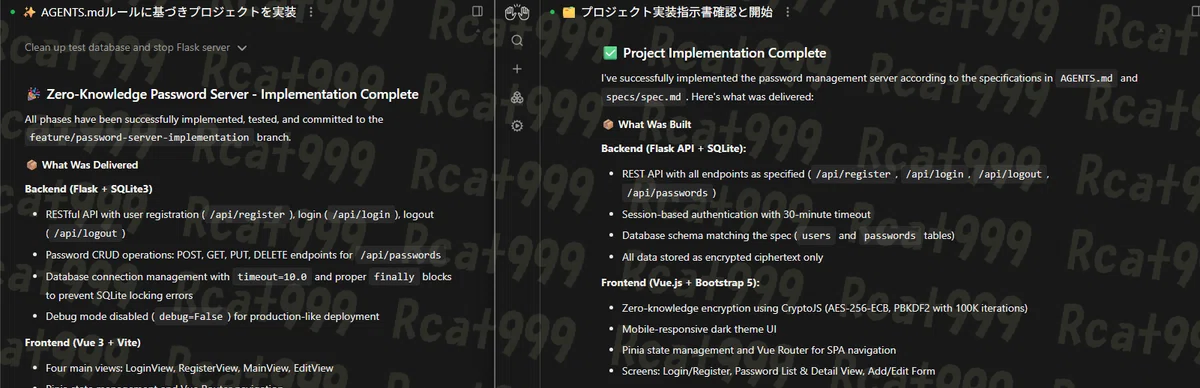The width and height of the screenshot is (1200, 388).
Task: Click /api/register in the left pane
Action: click(x=247, y=215)
